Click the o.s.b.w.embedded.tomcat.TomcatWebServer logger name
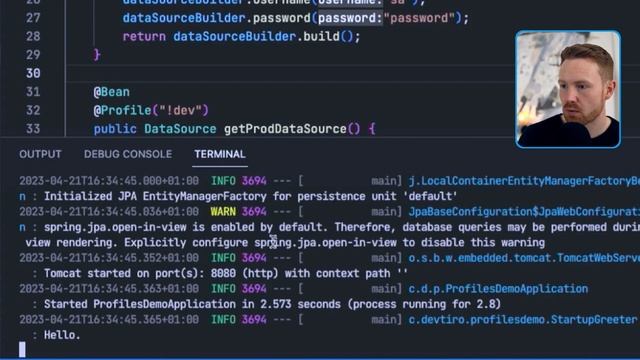Screen dimensions: 640x360 pyautogui.click(x=524, y=258)
